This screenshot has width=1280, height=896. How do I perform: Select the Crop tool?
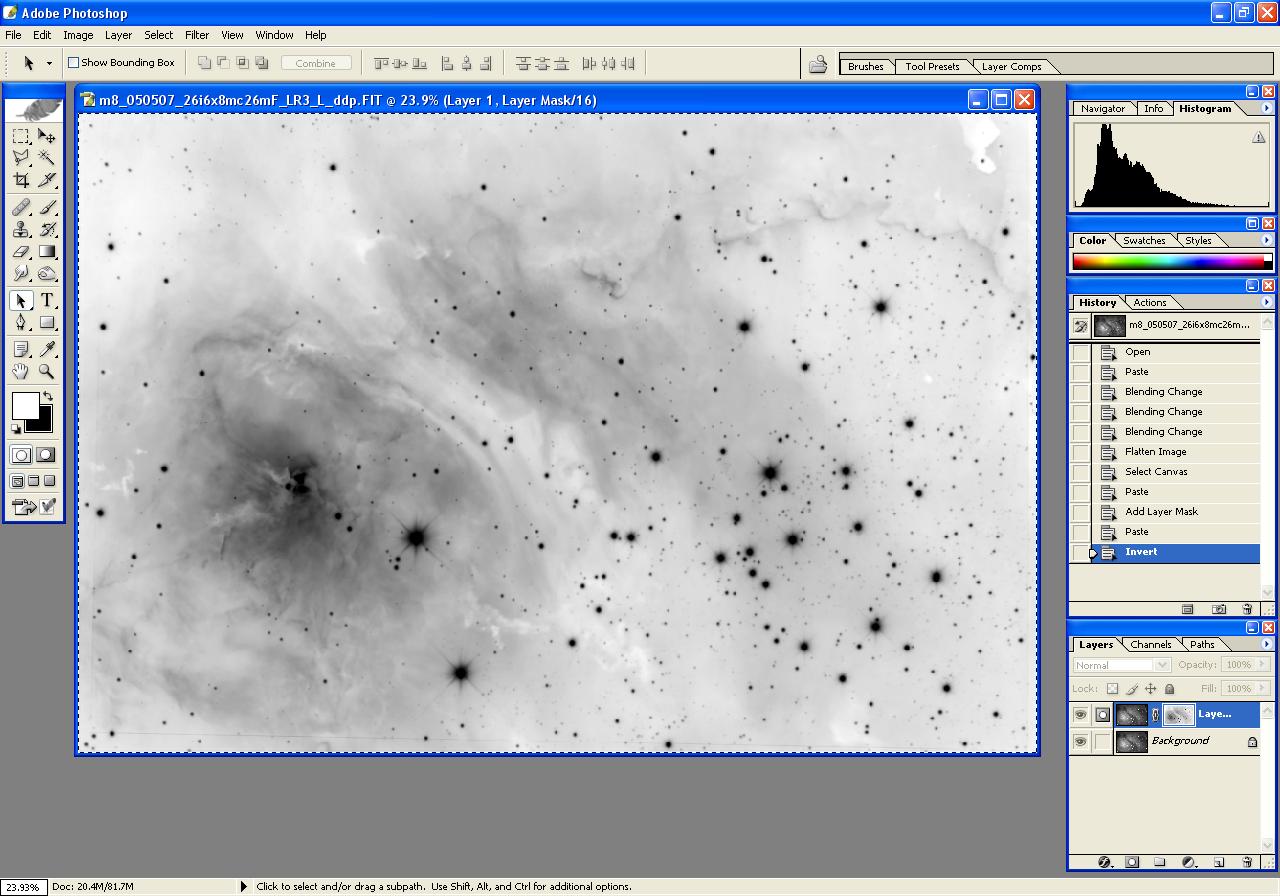point(21,181)
